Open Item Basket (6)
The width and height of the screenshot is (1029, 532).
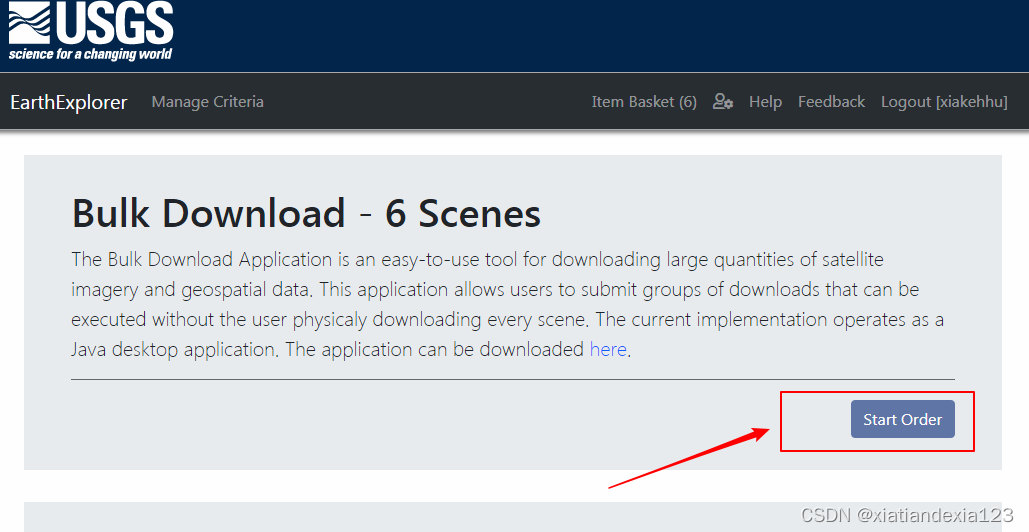(644, 102)
